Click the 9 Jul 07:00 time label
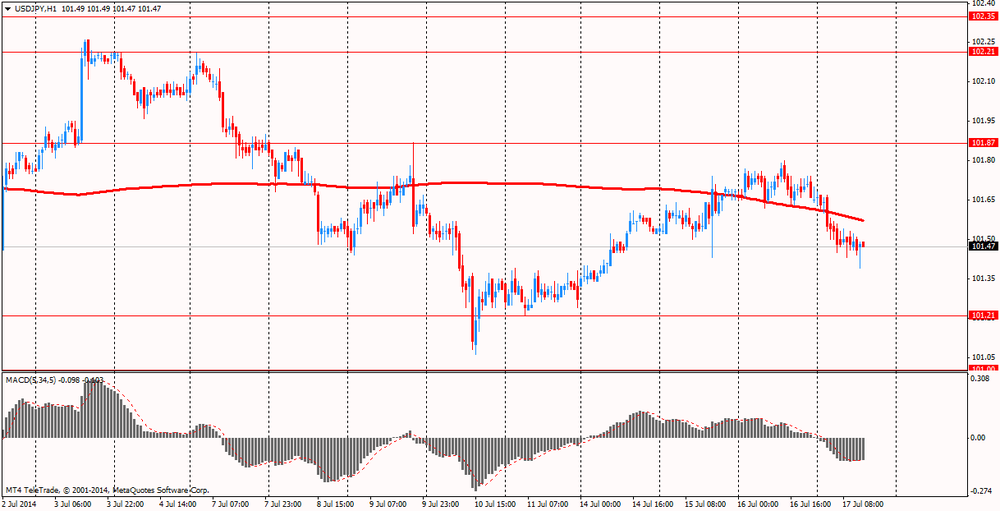The image size is (1000, 511). [388, 504]
